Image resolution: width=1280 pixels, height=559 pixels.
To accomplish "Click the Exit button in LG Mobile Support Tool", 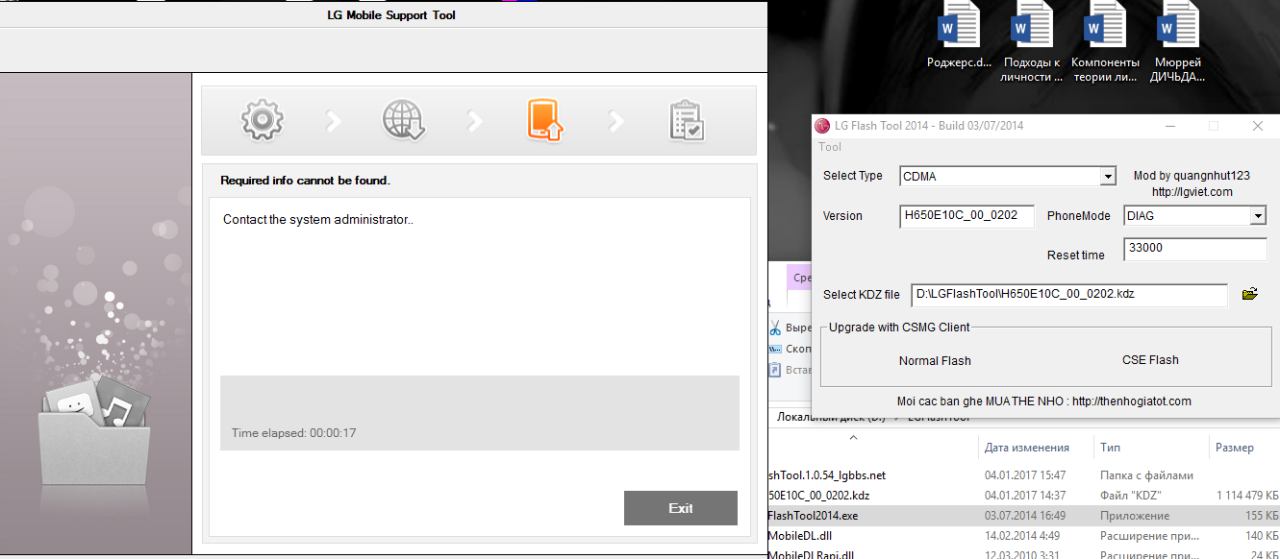I will [x=681, y=508].
